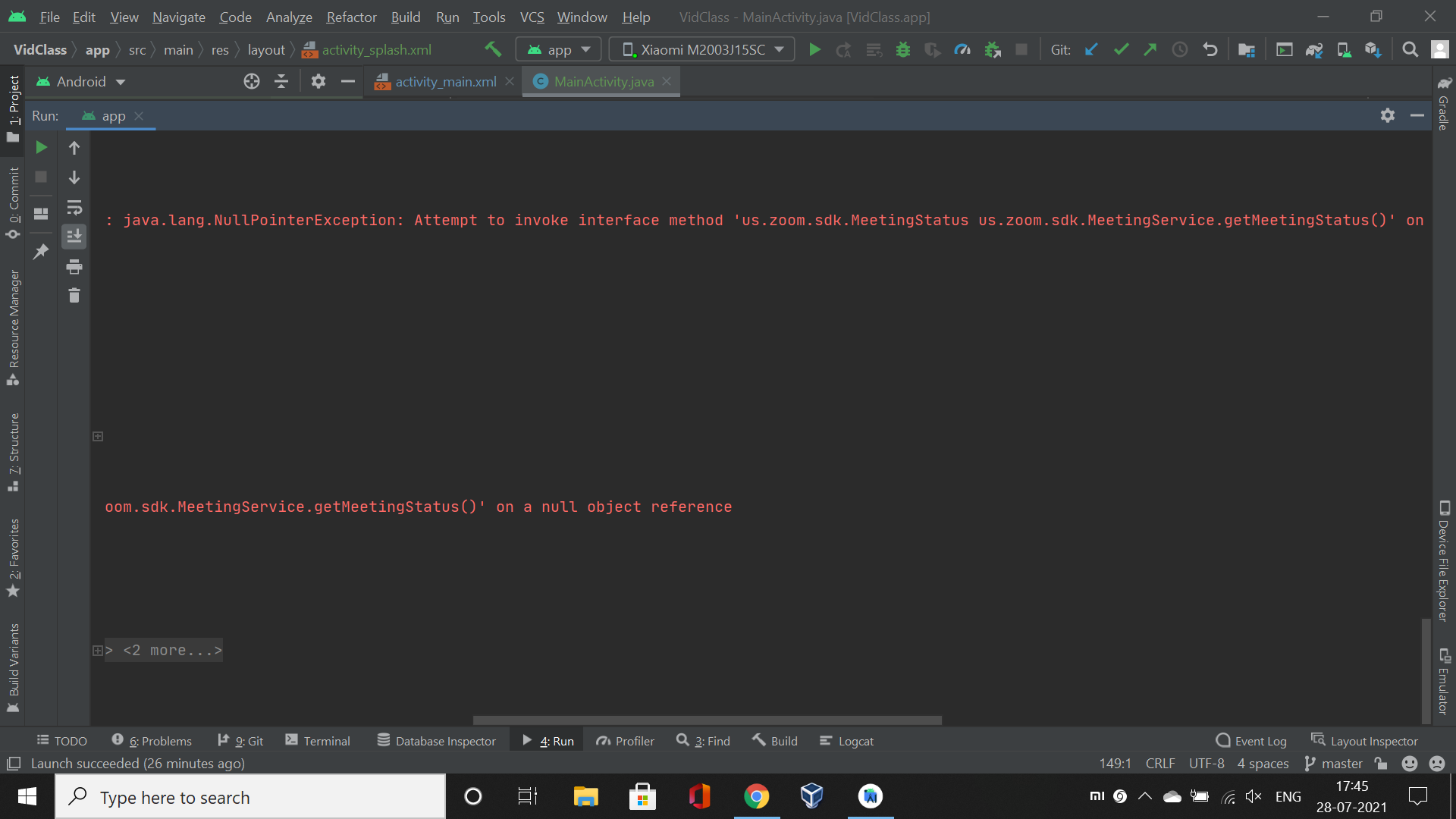Toggle the Pin Tab icon
Image resolution: width=1456 pixels, height=819 pixels.
point(41,251)
